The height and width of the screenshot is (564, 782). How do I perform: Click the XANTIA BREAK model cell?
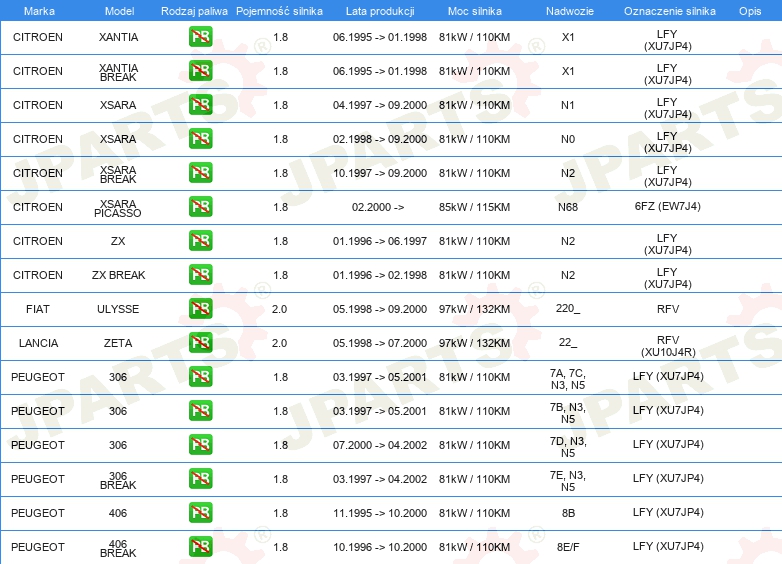click(x=118, y=73)
